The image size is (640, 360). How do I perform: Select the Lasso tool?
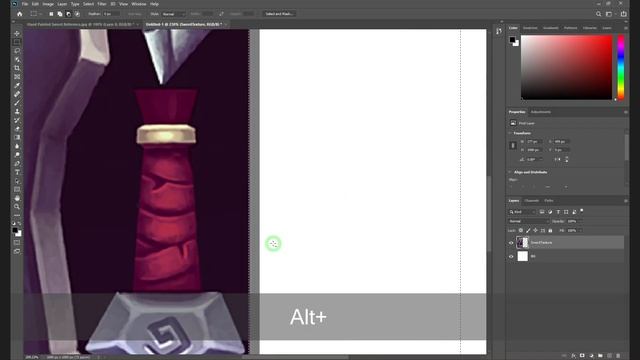[x=17, y=51]
